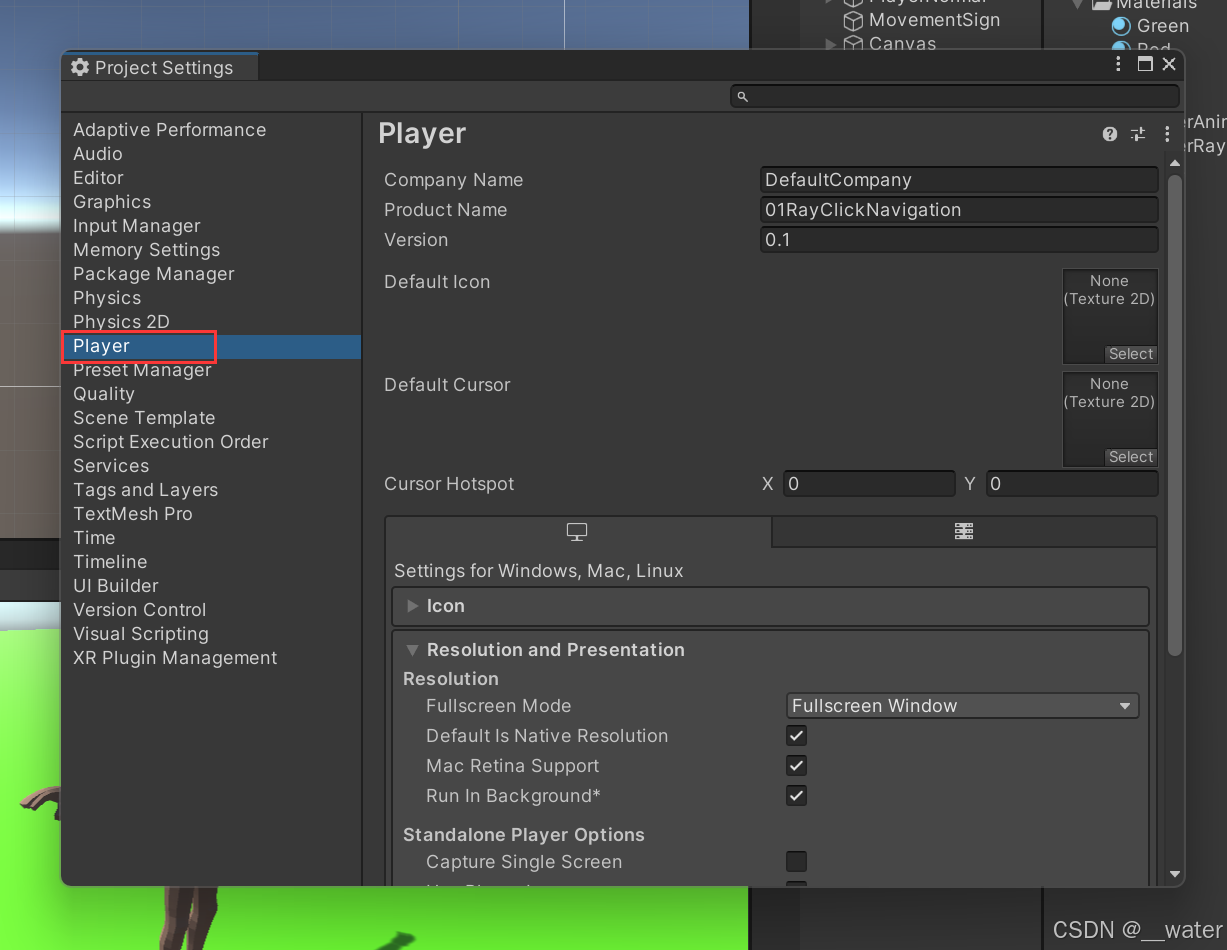Click the MovementSign cube icon in Hierarchy
The width and height of the screenshot is (1227, 950).
[x=853, y=20]
